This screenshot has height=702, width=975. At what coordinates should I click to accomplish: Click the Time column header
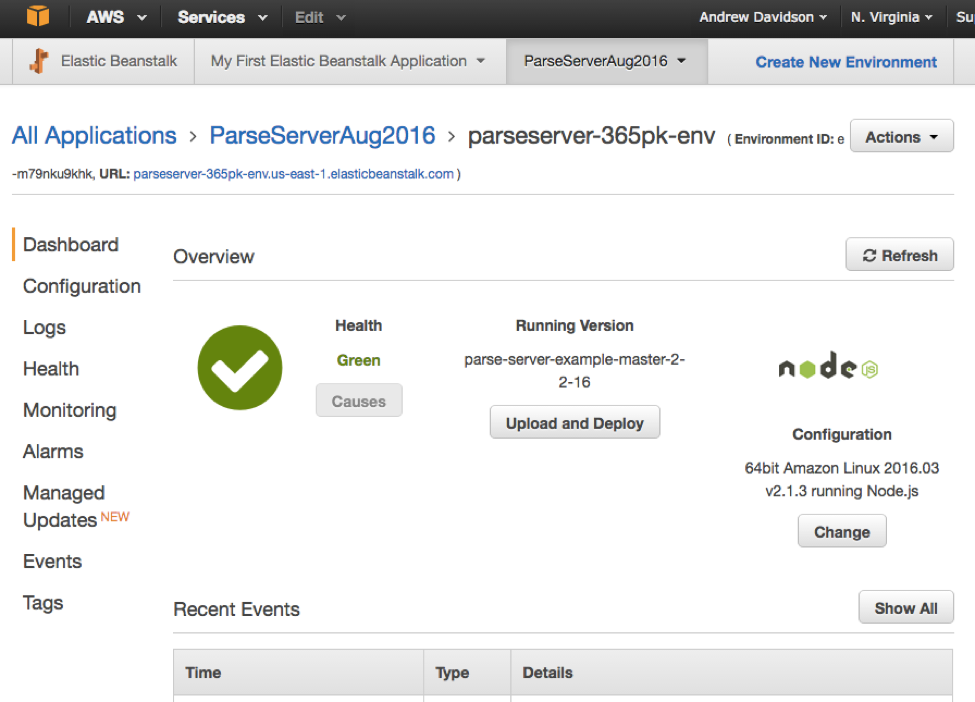(x=298, y=673)
